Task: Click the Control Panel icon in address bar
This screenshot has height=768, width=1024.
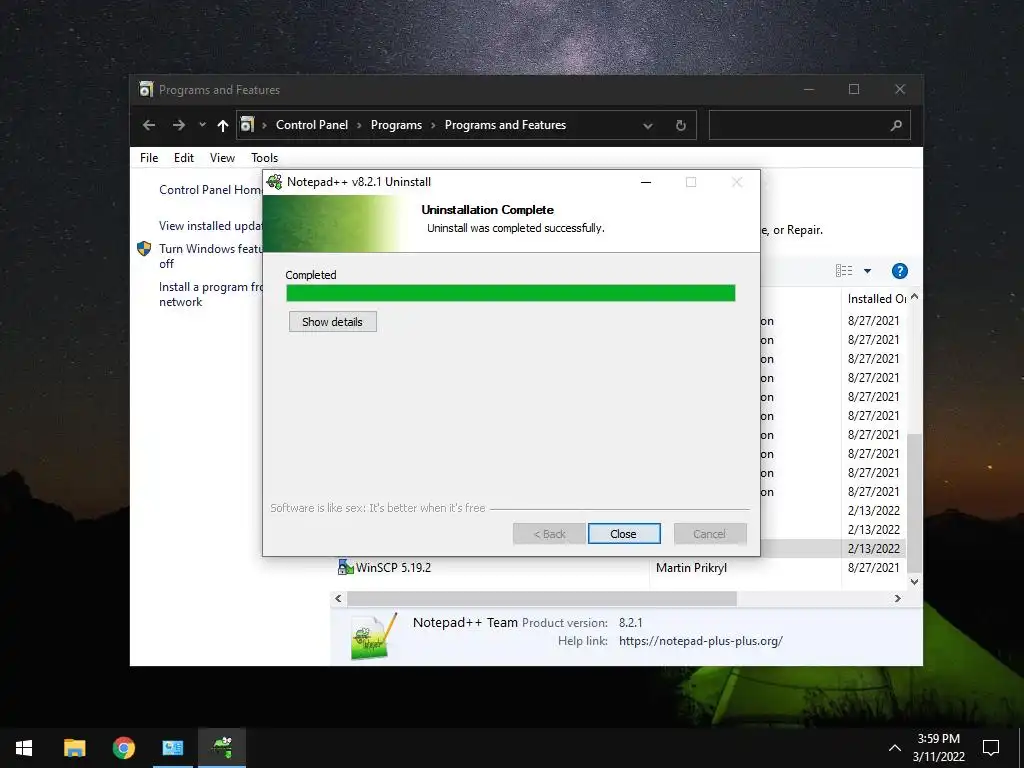Action: pos(247,124)
